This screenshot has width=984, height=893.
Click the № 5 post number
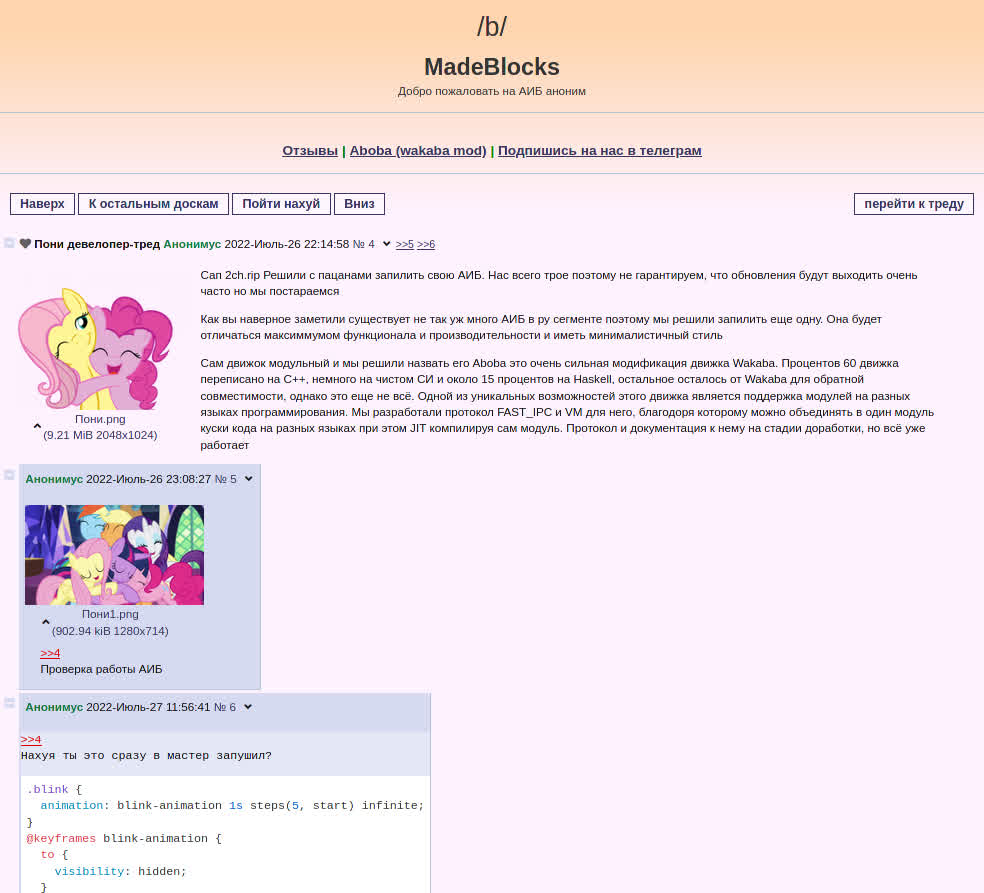225,479
